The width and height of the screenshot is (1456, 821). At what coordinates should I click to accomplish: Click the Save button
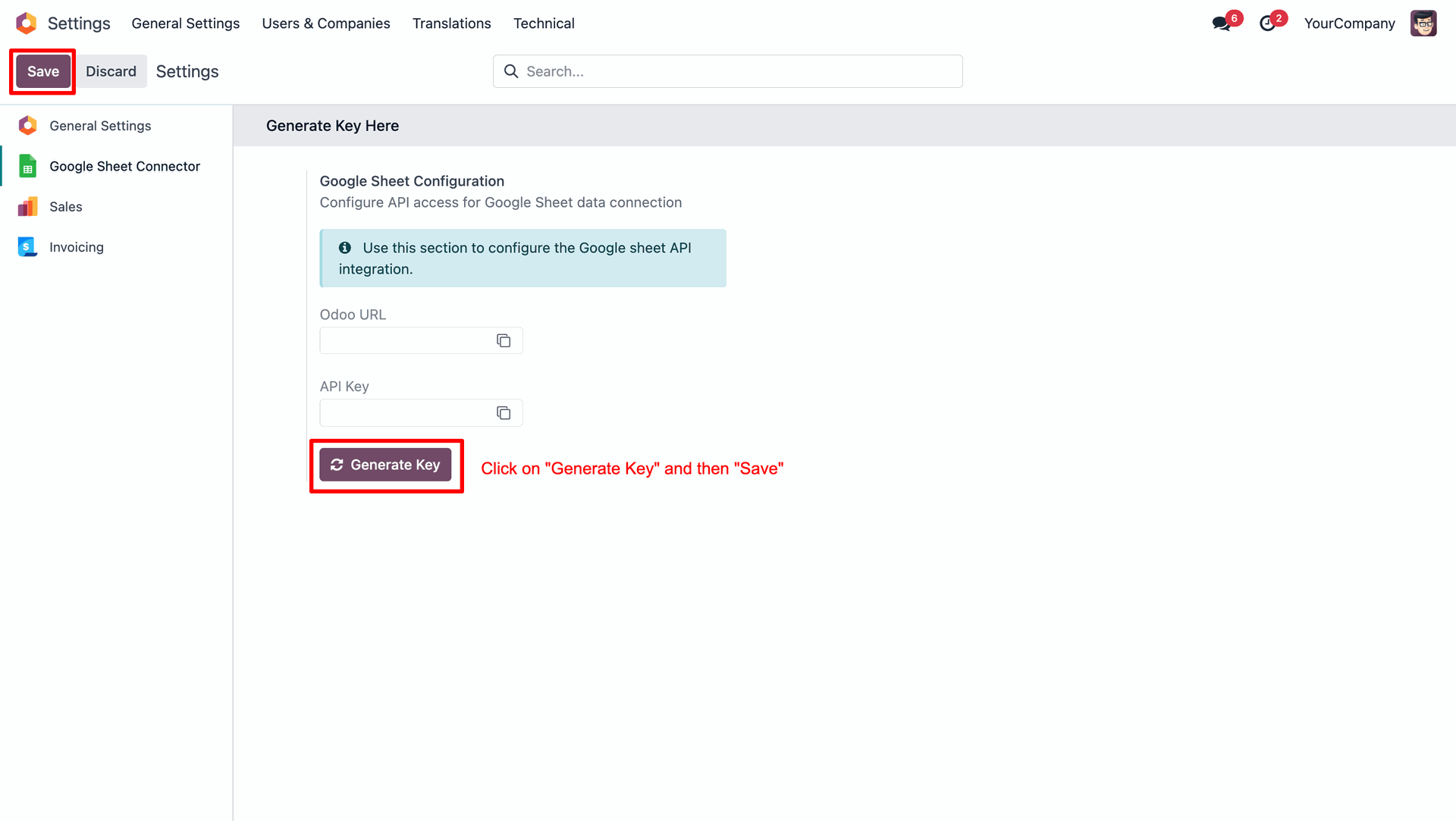(x=43, y=71)
